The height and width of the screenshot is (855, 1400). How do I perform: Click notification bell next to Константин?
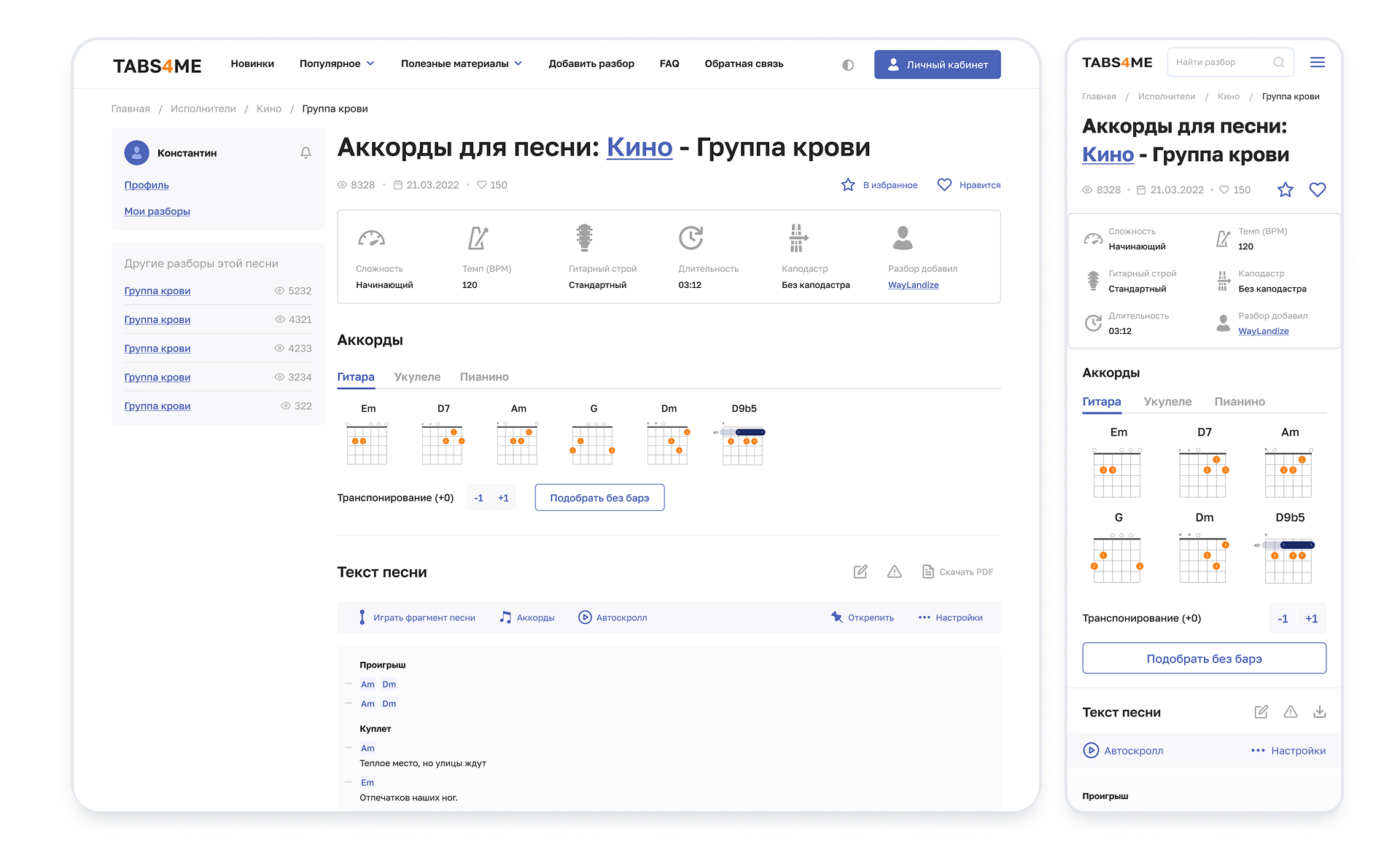point(306,153)
